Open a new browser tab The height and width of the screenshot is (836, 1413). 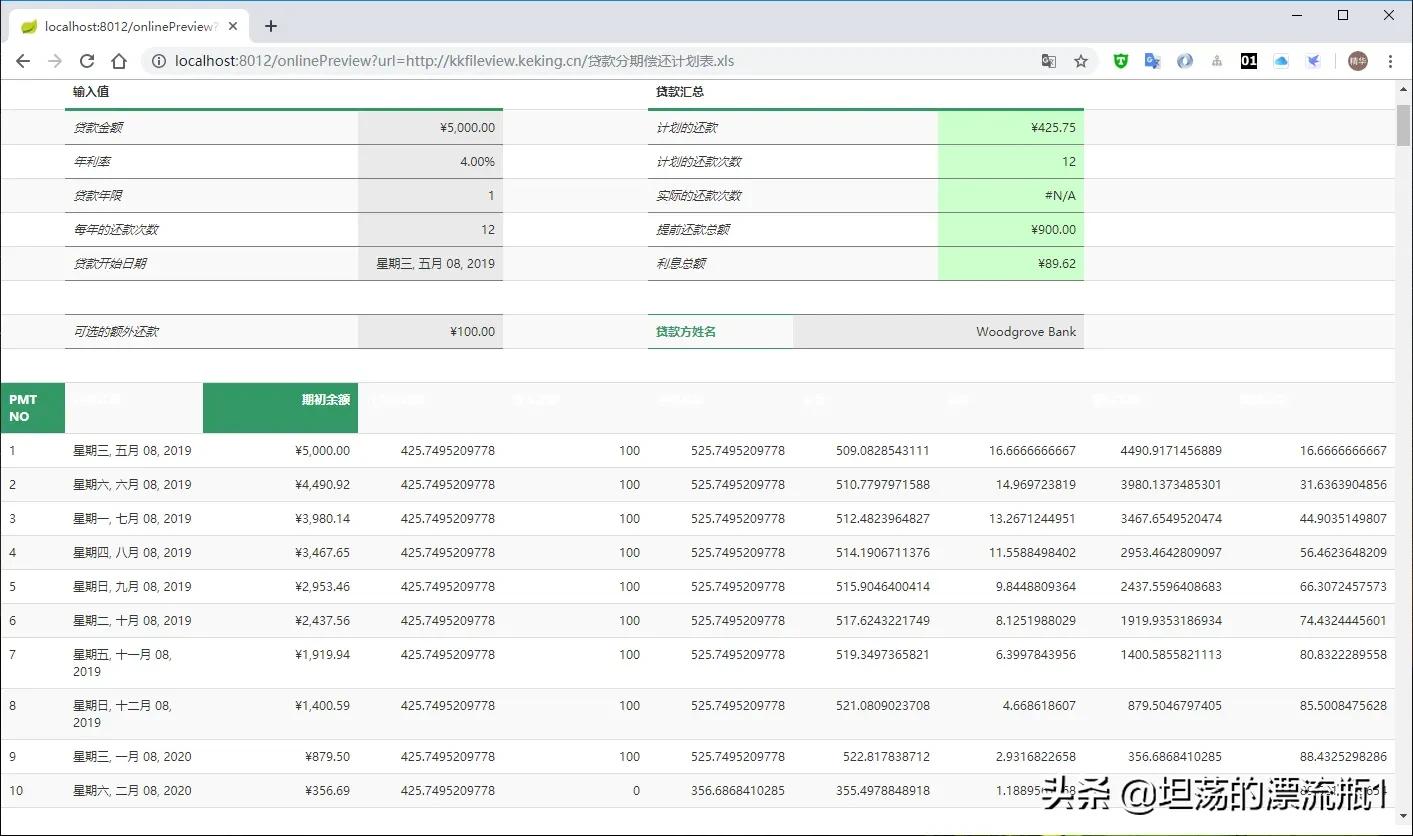(270, 26)
